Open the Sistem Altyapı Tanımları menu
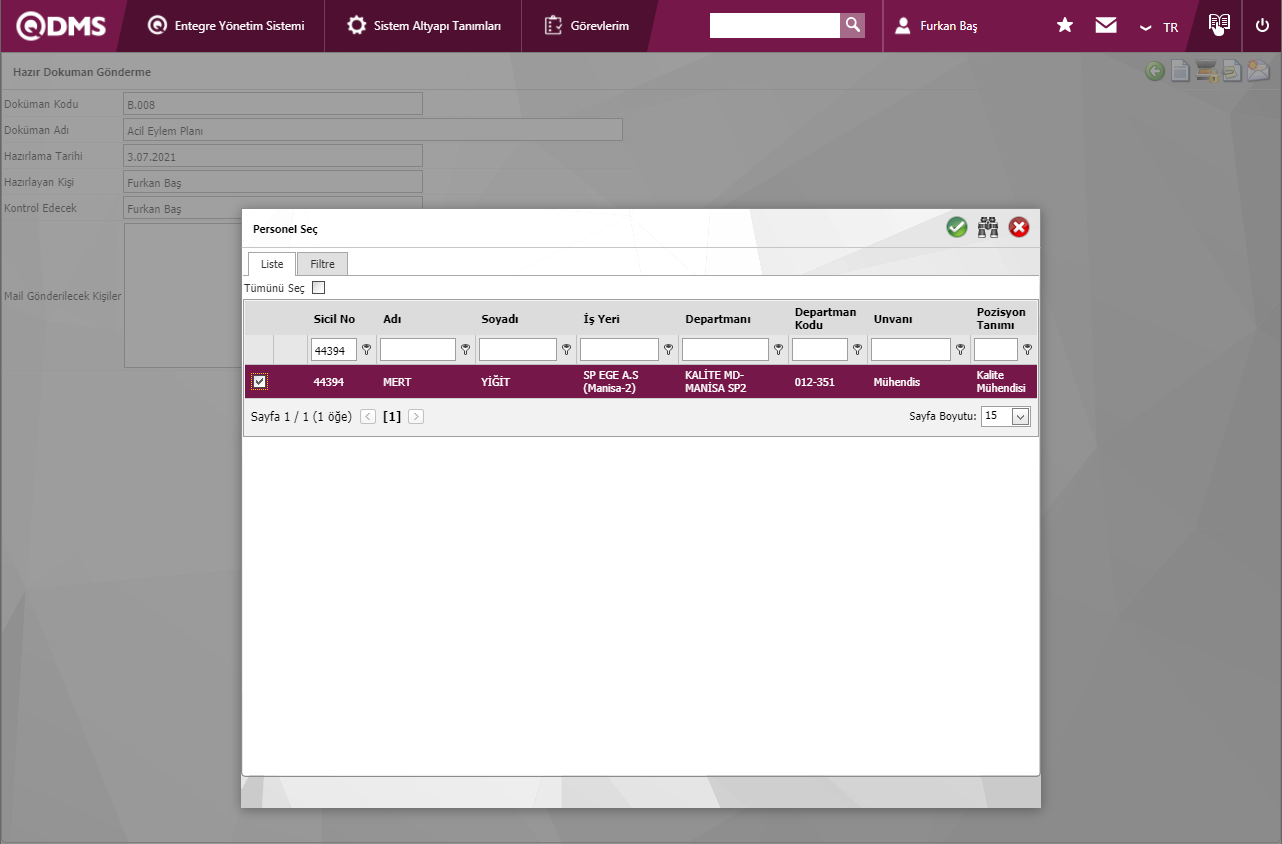Viewport: 1282px width, 844px height. point(424,26)
